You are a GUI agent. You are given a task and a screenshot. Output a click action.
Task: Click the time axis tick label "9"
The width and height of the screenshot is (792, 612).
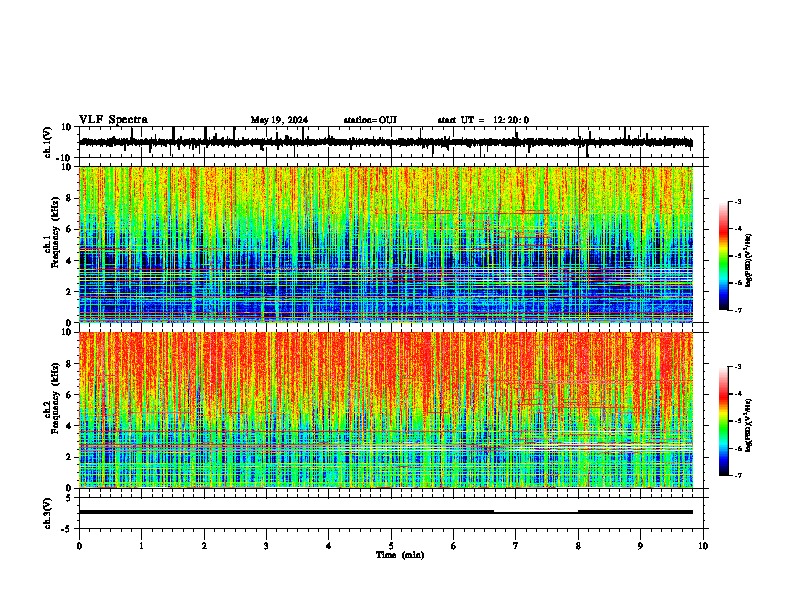pyautogui.click(x=640, y=546)
